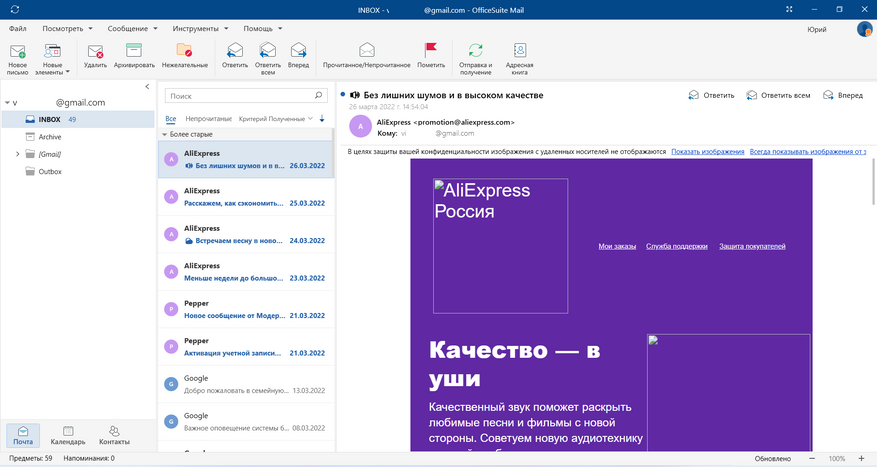Select the Все filter tab
This screenshot has width=877, height=467.
click(171, 119)
